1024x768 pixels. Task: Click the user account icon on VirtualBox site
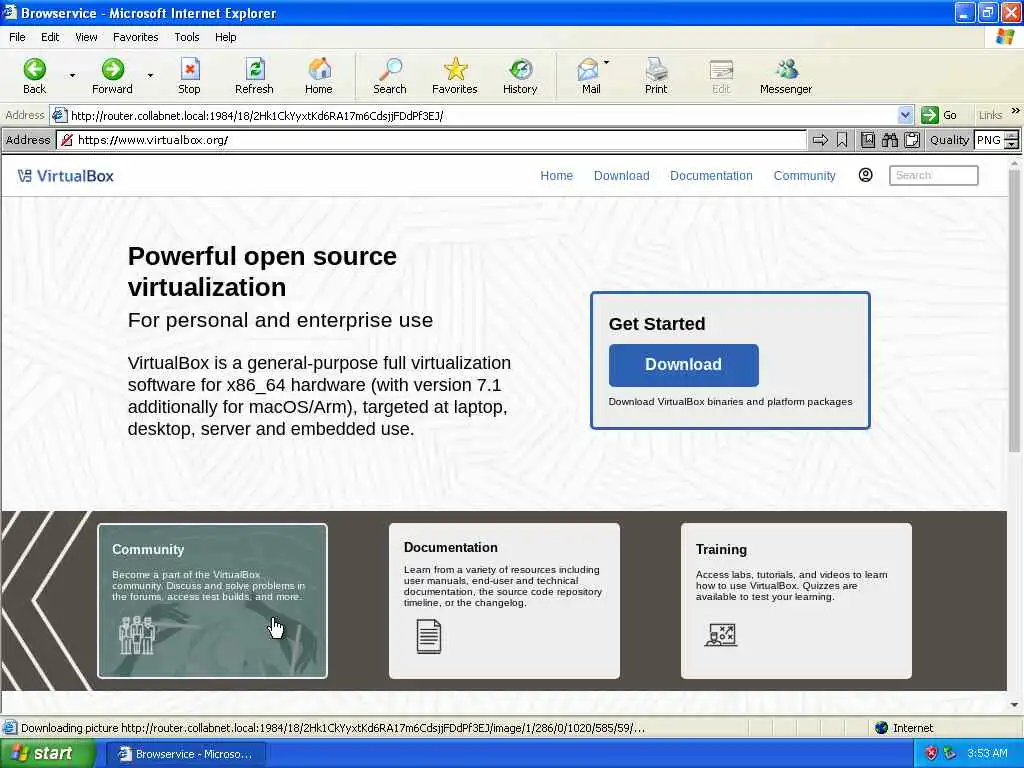(x=865, y=175)
